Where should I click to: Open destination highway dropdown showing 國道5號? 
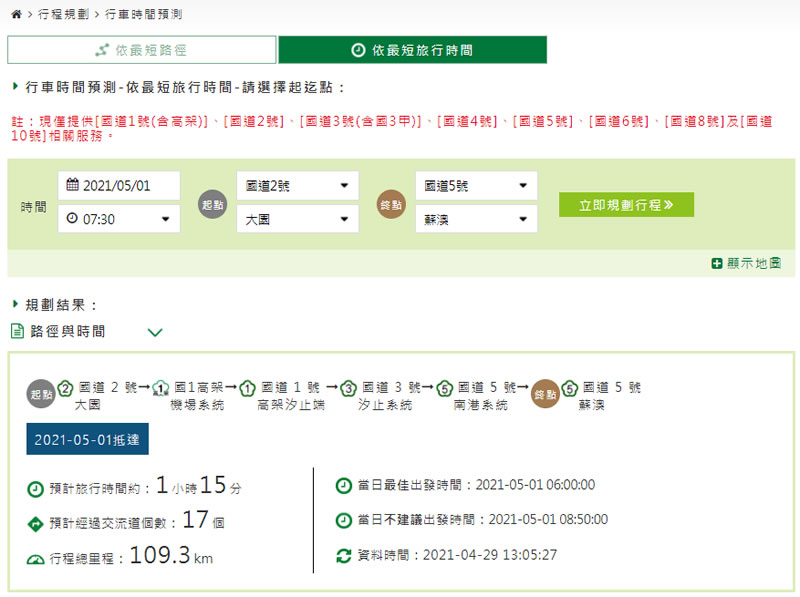click(477, 185)
